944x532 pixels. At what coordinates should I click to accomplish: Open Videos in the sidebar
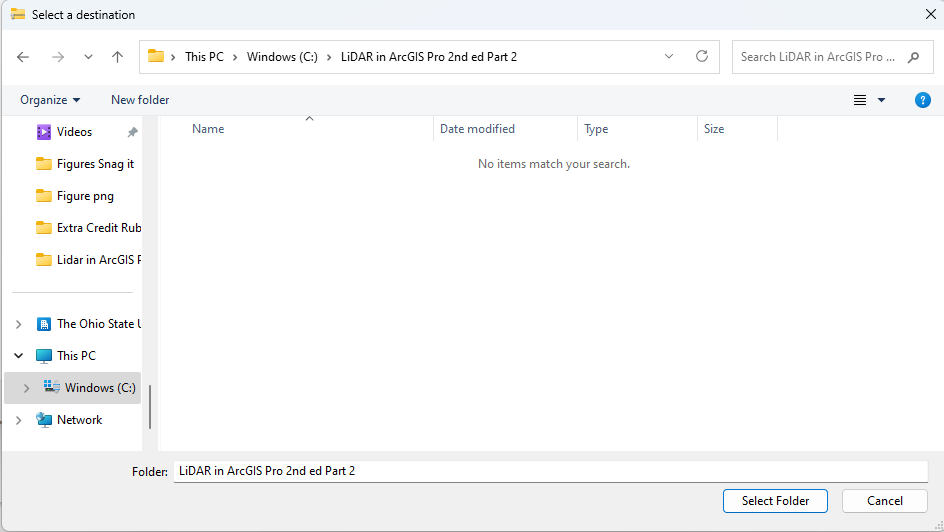point(74,132)
